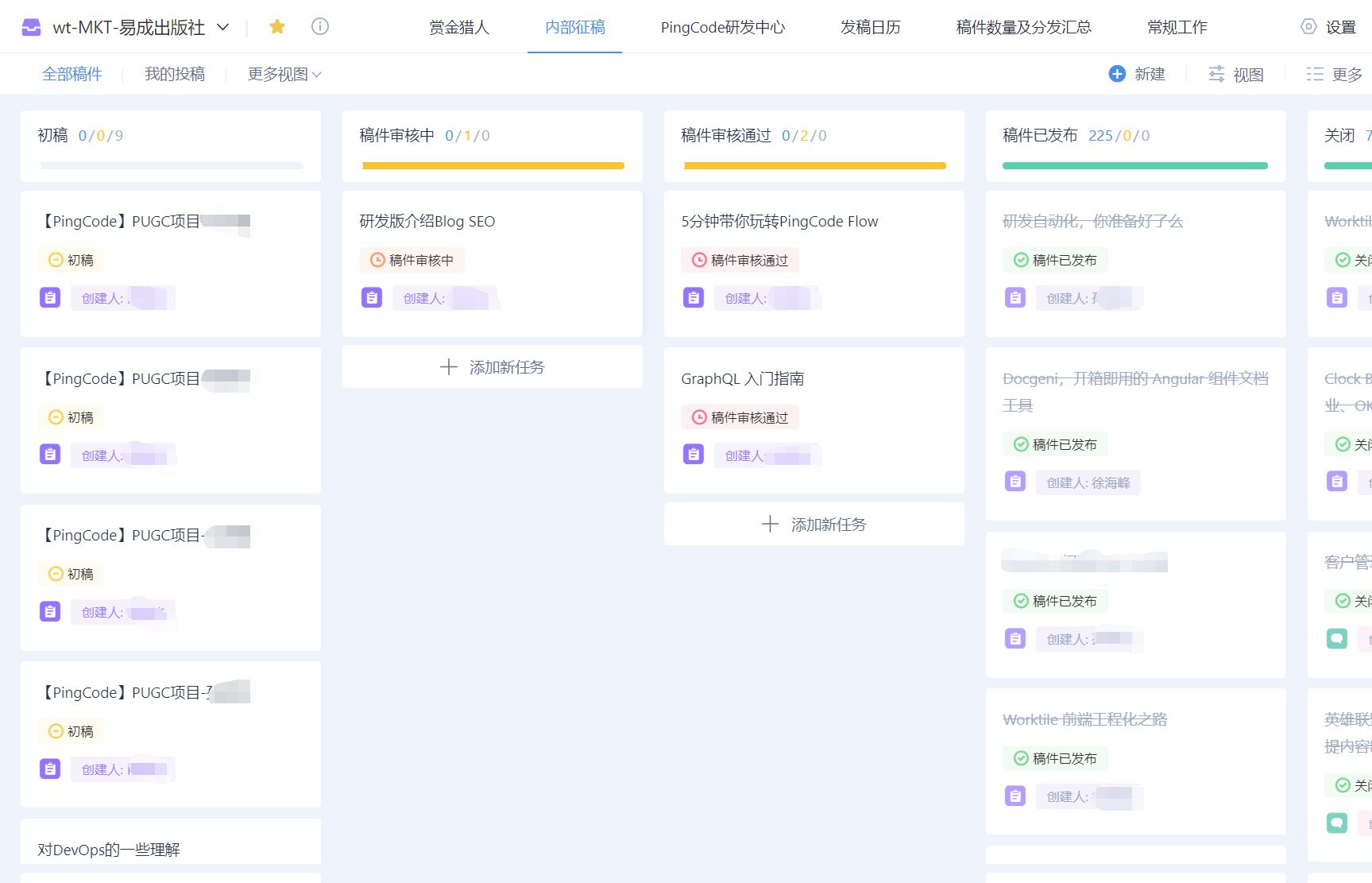Image resolution: width=1372 pixels, height=883 pixels.
Task: Click 稿件已发布 tag on 研发自动化 card
Action: 1055,260
